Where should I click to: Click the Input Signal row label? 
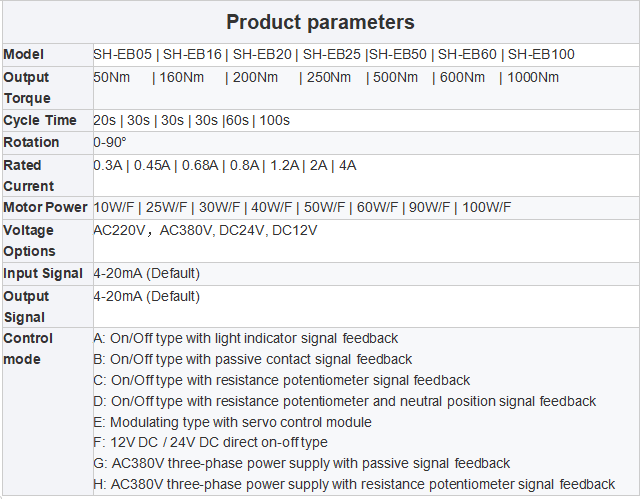point(43,273)
